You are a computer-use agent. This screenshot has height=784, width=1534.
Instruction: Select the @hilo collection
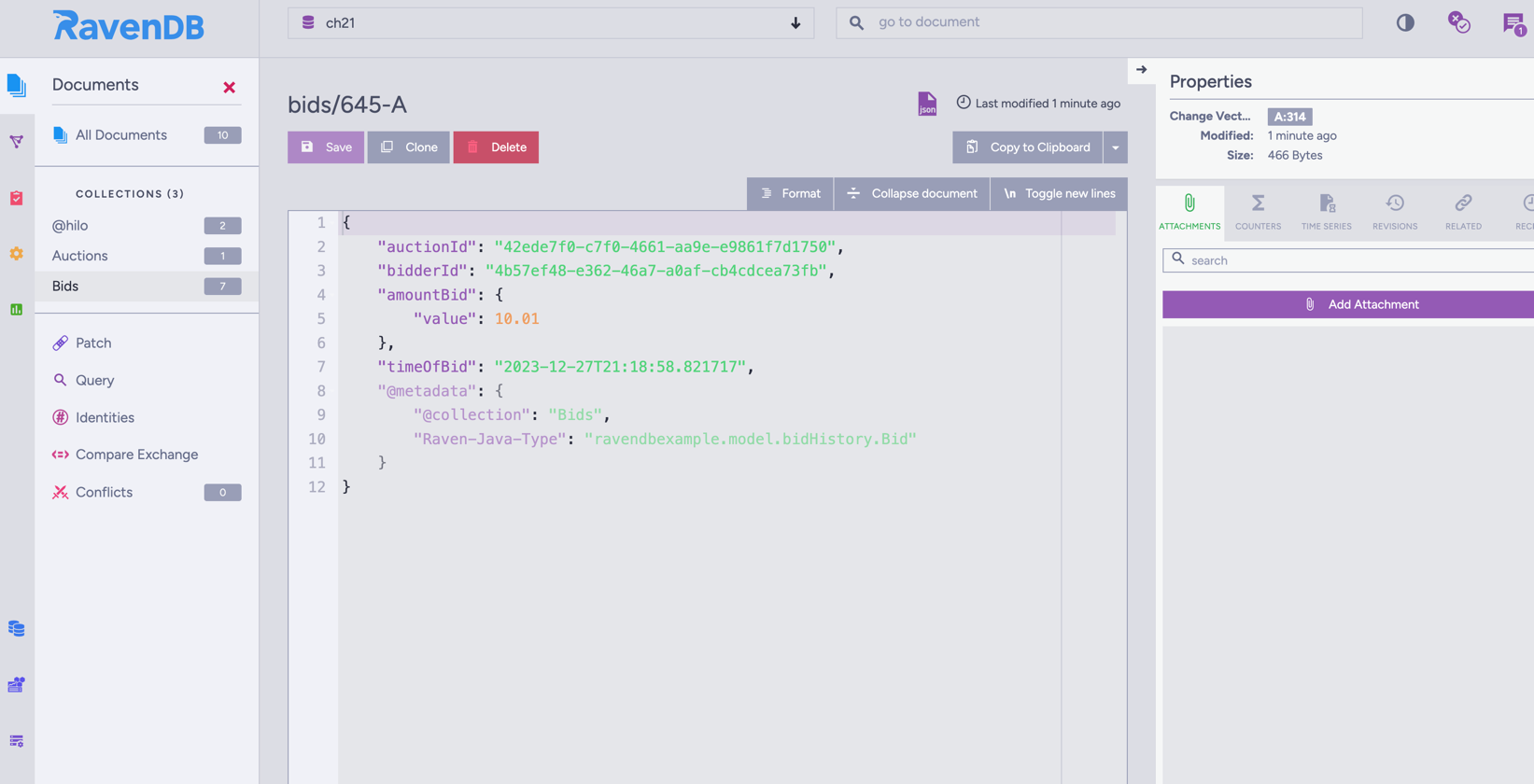point(147,225)
